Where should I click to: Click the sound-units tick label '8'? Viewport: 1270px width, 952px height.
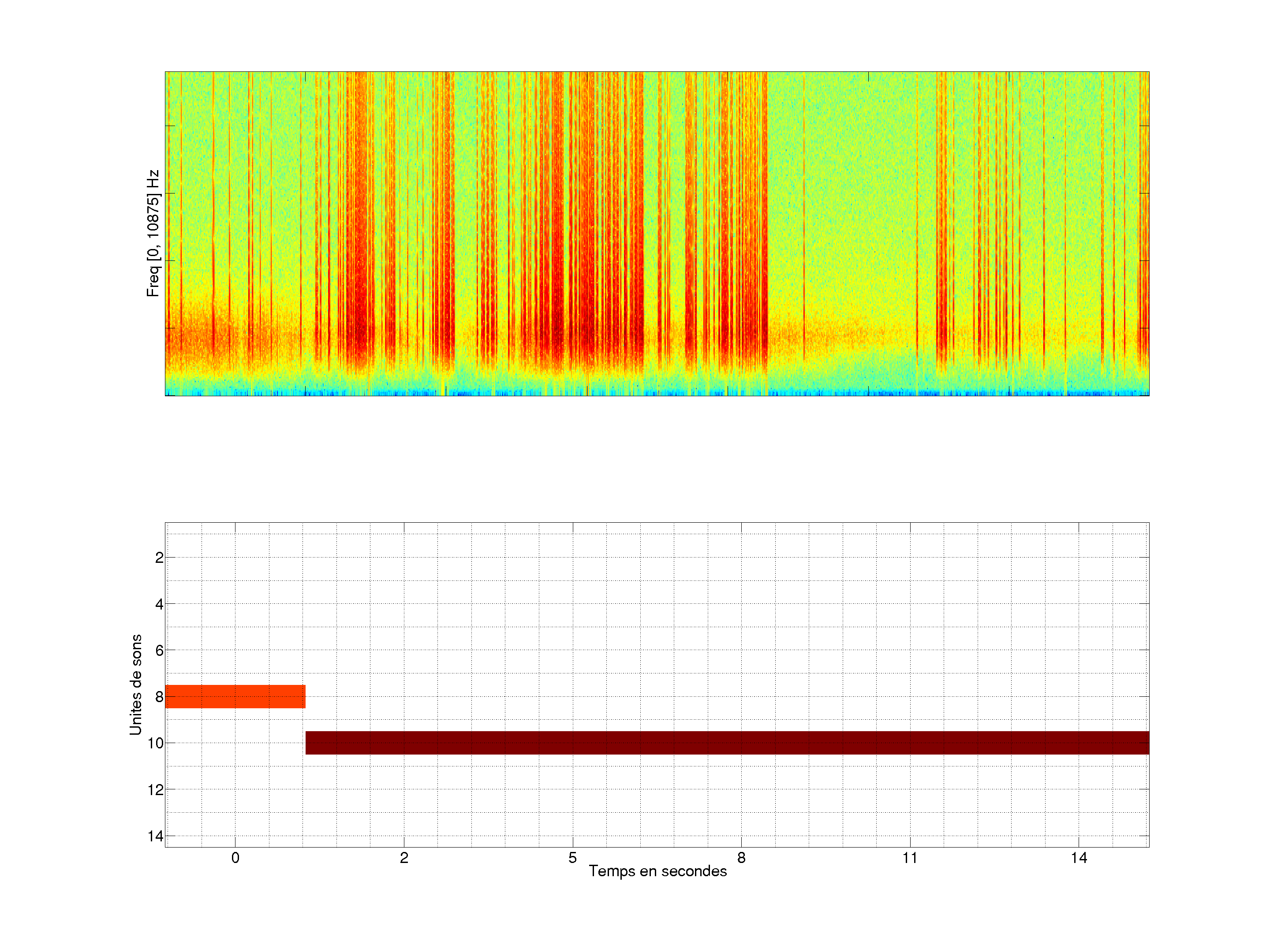pos(159,697)
